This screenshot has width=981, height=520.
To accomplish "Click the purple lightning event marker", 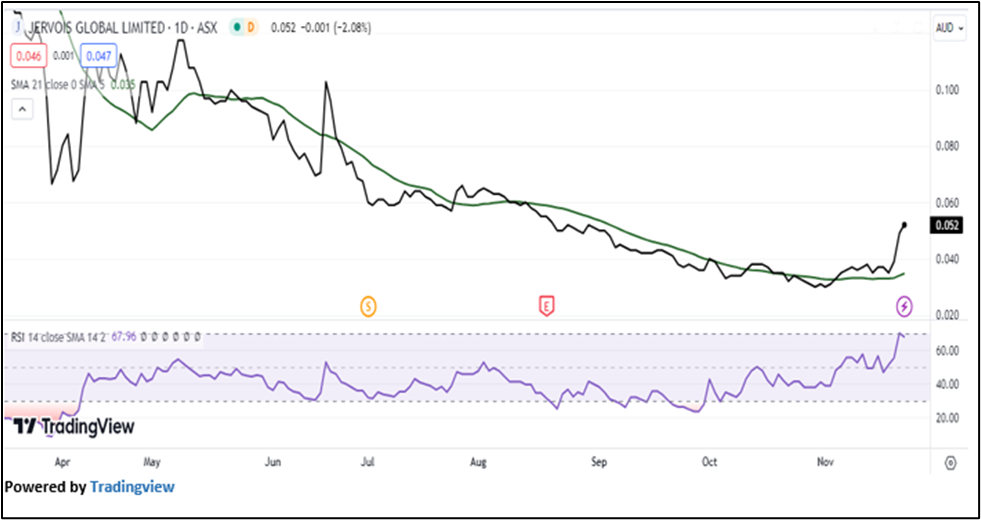I will tap(905, 306).
